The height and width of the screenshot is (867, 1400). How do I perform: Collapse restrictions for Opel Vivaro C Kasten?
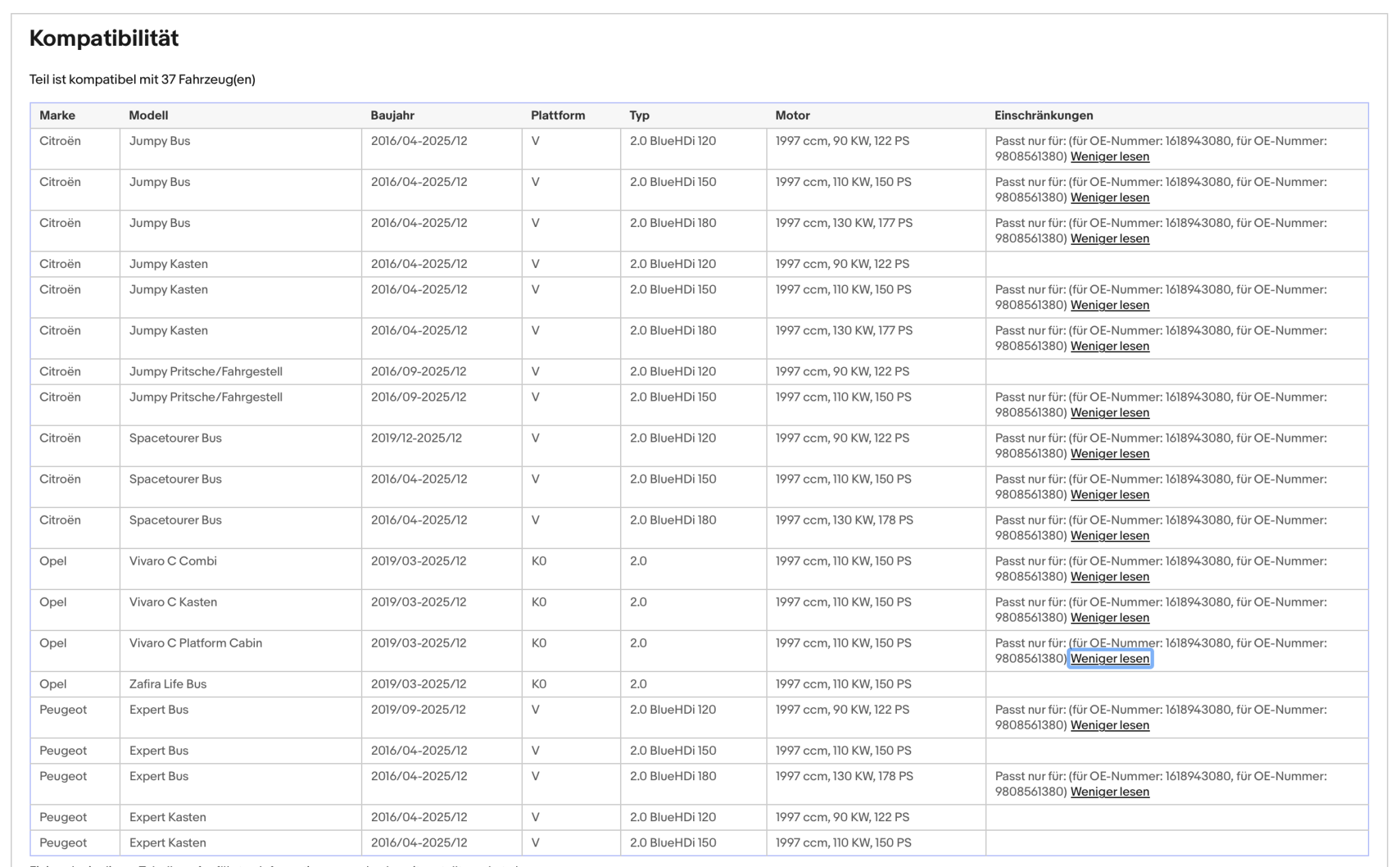click(x=1109, y=617)
